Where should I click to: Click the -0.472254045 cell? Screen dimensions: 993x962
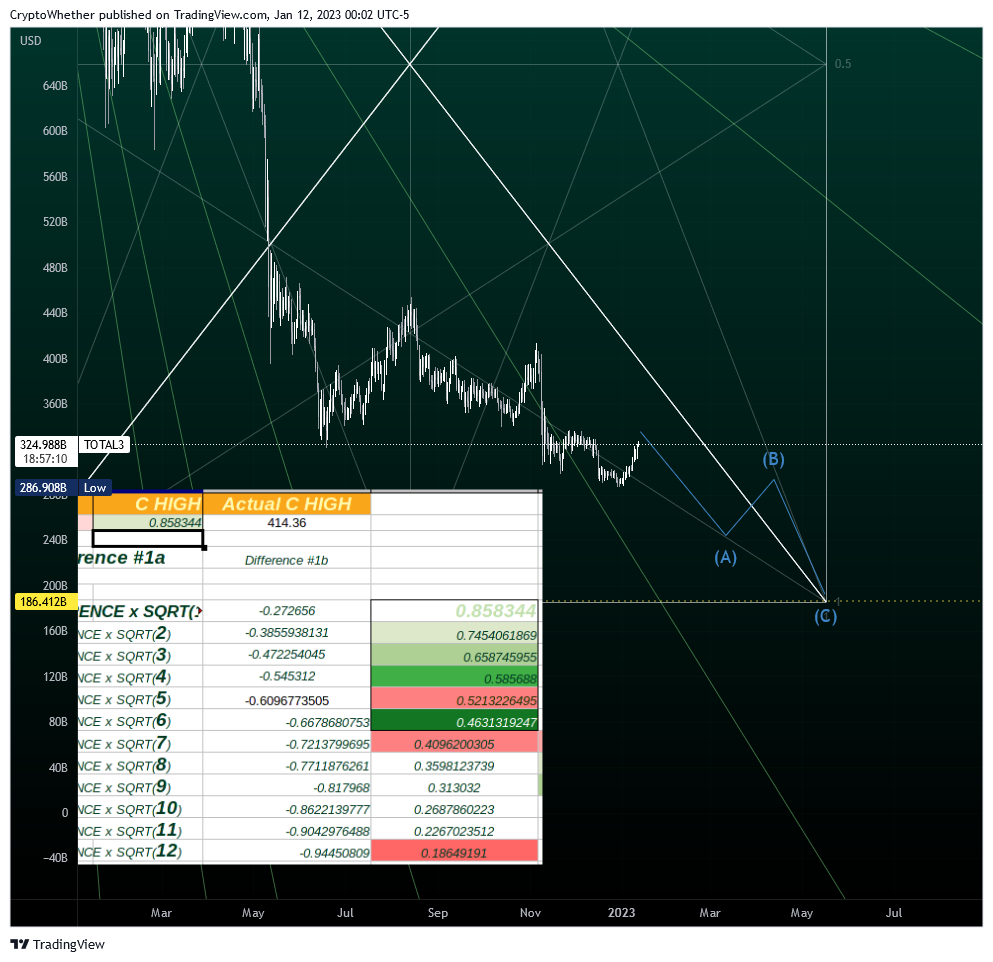pos(287,654)
